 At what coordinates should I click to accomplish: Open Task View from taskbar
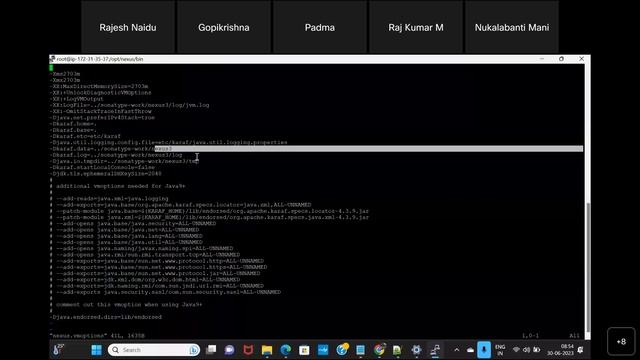tap(211, 350)
